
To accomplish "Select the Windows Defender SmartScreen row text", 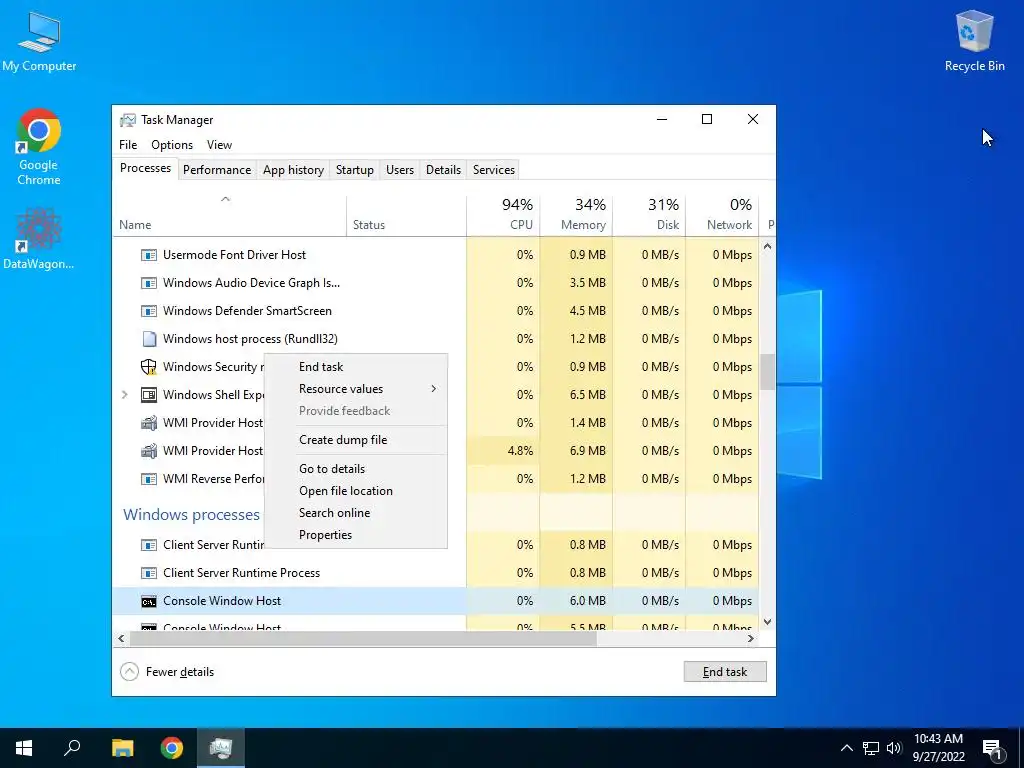I will pyautogui.click(x=247, y=311).
